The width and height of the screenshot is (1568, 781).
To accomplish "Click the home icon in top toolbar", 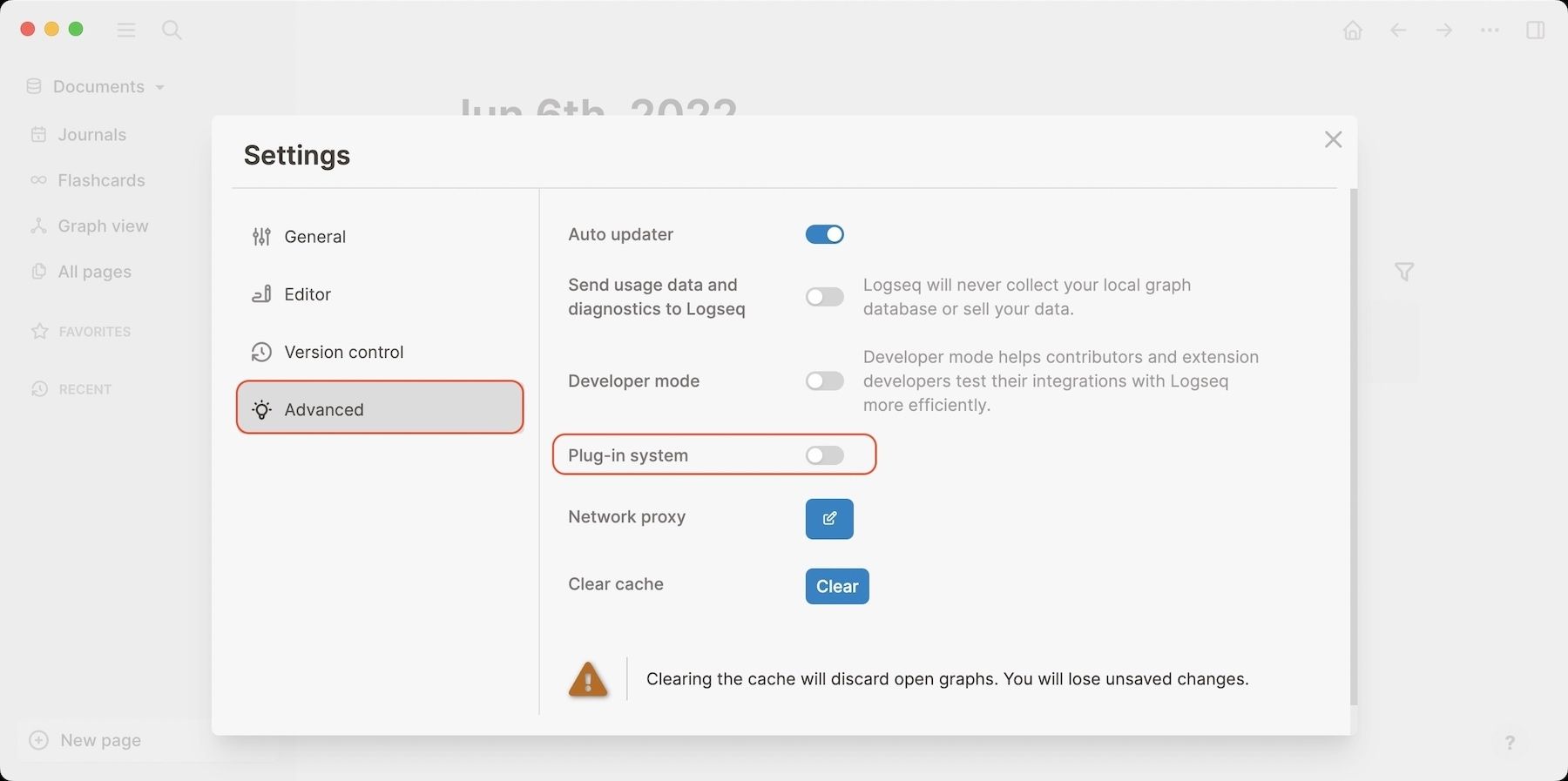I will 1352,30.
